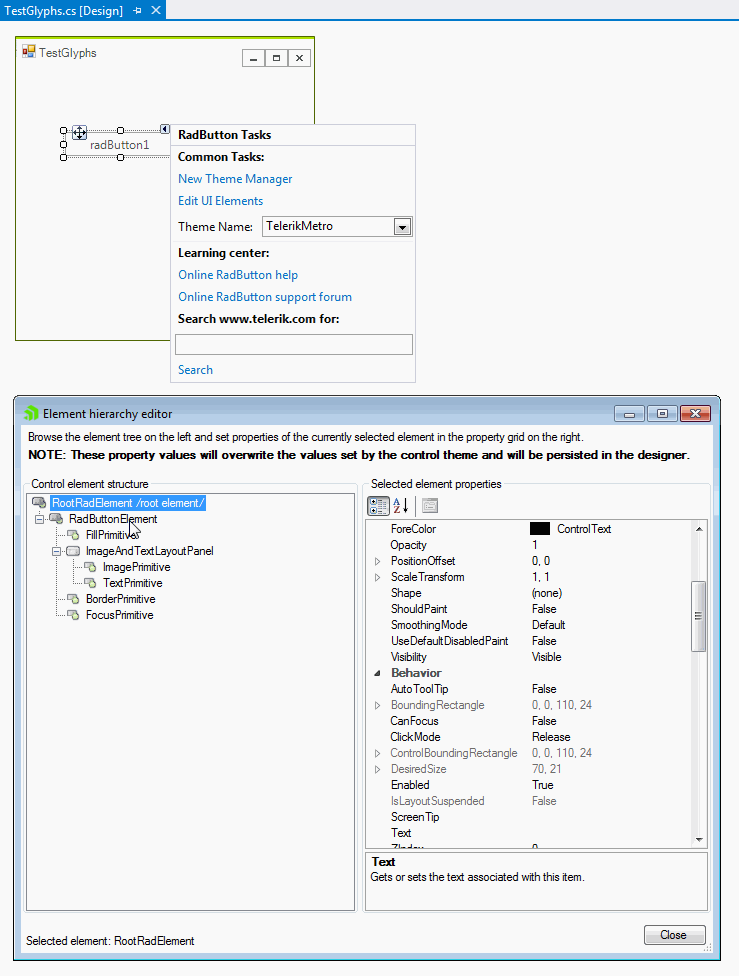Select the BorderPrimitive tree item
The height and width of the screenshot is (976, 739).
[x=120, y=599]
